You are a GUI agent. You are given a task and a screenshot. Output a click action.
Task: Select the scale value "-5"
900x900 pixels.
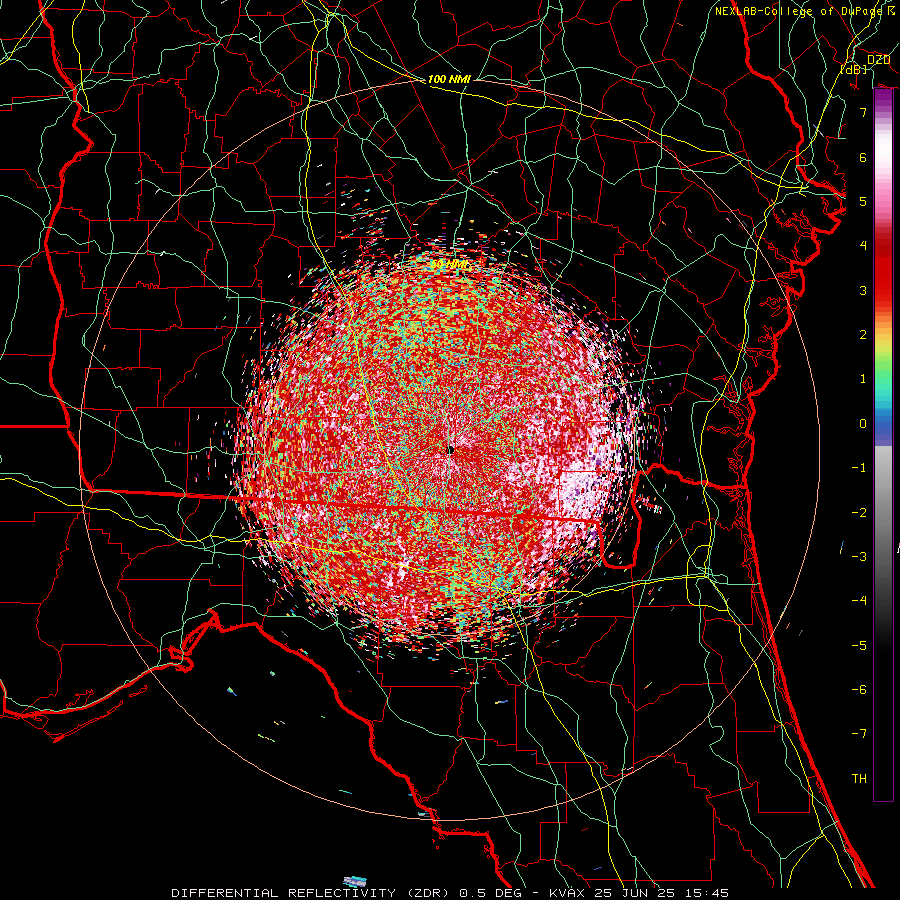859,645
